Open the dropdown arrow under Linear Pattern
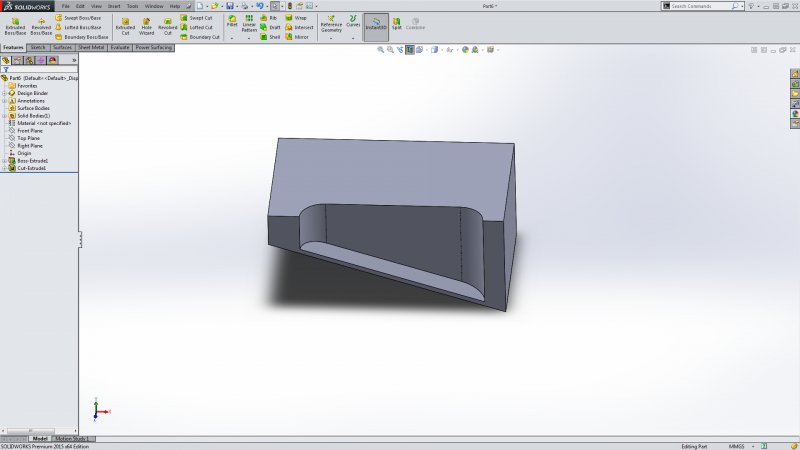Image resolution: width=800 pixels, height=450 pixels. (249, 38)
